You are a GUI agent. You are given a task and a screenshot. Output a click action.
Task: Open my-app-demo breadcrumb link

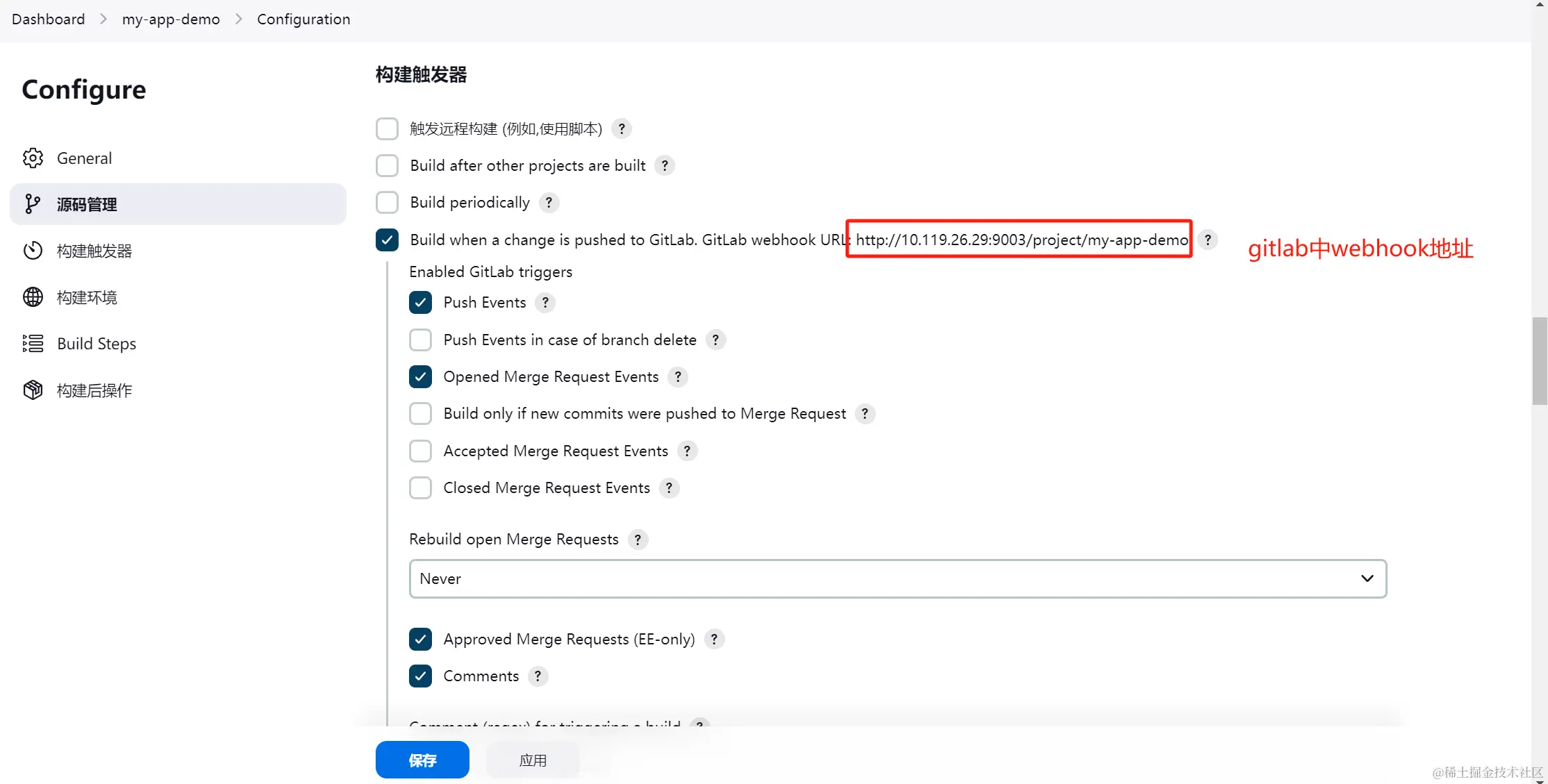coord(171,19)
